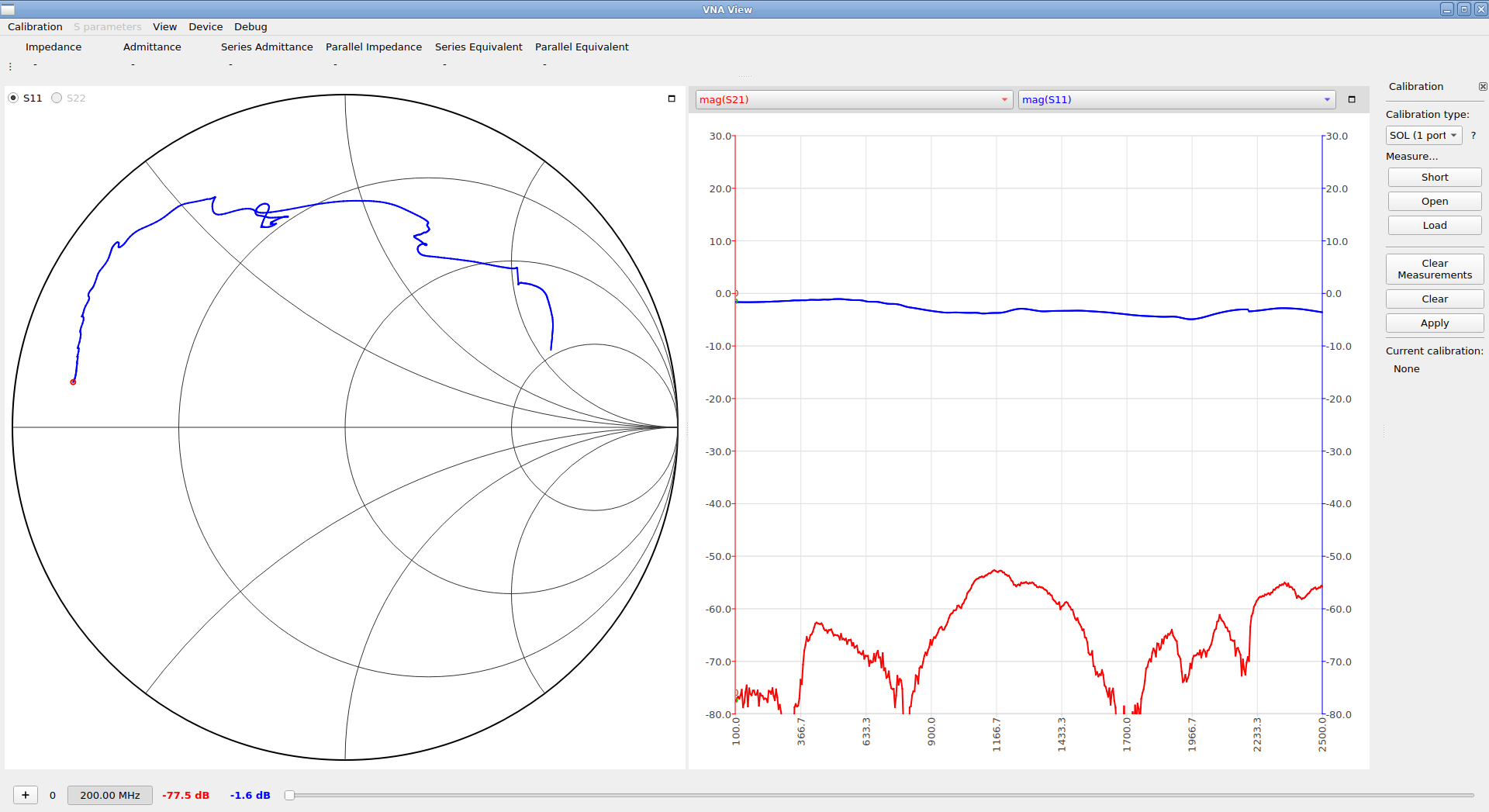
Task: Click the -77.5 dB red readout
Action: pyautogui.click(x=185, y=795)
